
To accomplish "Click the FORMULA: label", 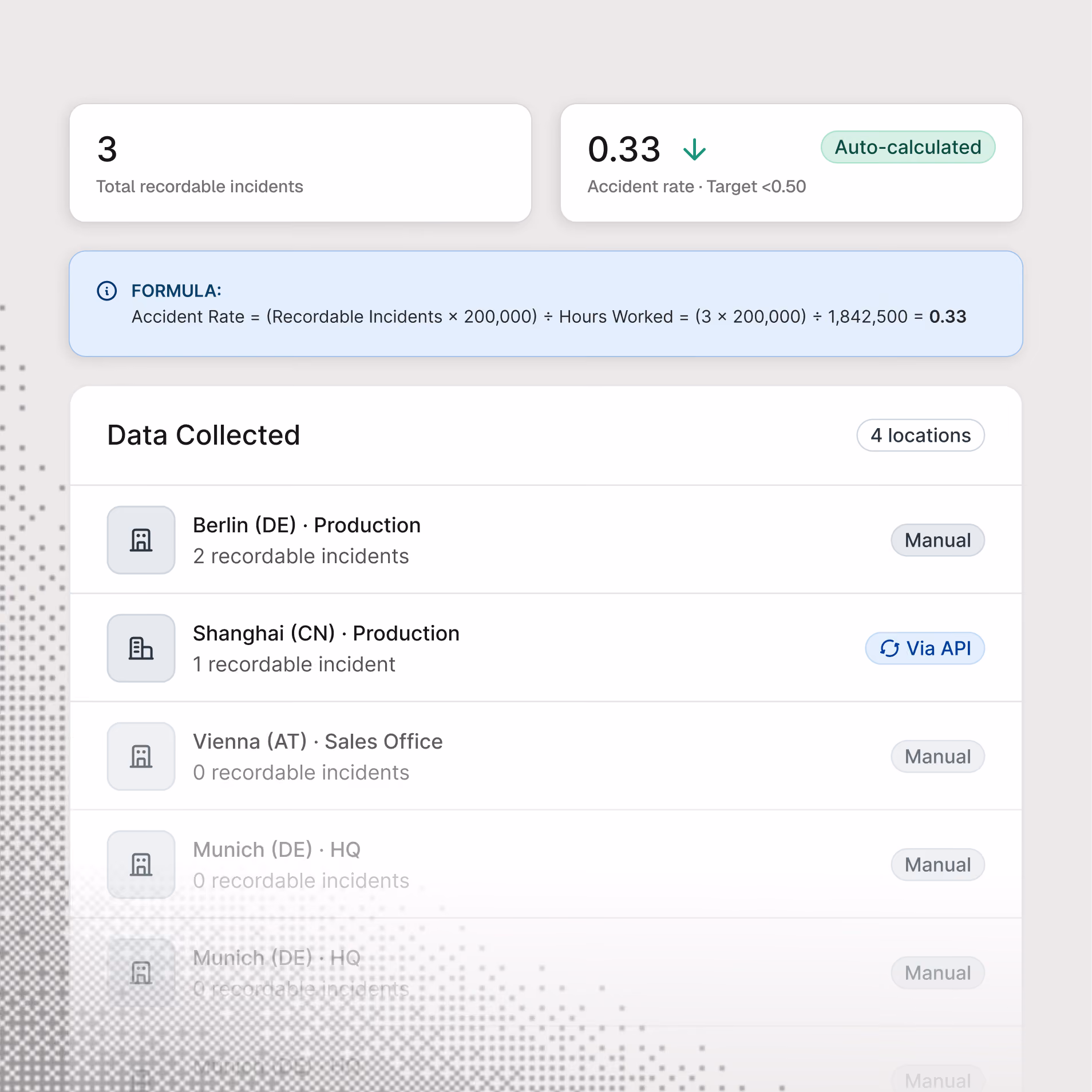I will pyautogui.click(x=176, y=291).
